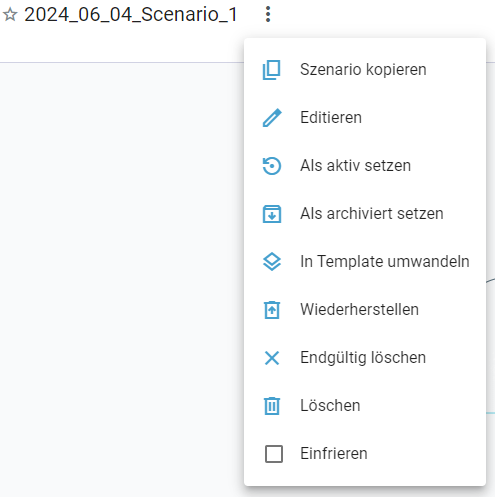This screenshot has height=497, width=495.
Task: Click the pencil edit icon
Action: point(272,118)
